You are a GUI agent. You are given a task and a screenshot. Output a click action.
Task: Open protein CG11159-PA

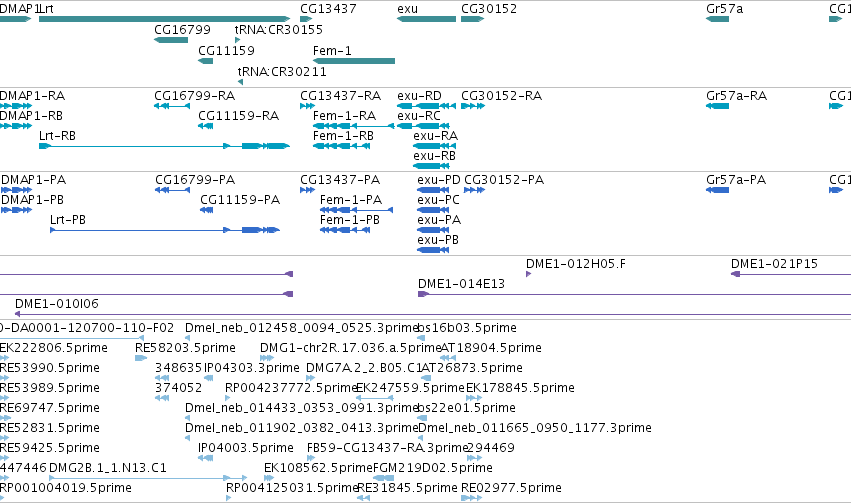(x=240, y=200)
